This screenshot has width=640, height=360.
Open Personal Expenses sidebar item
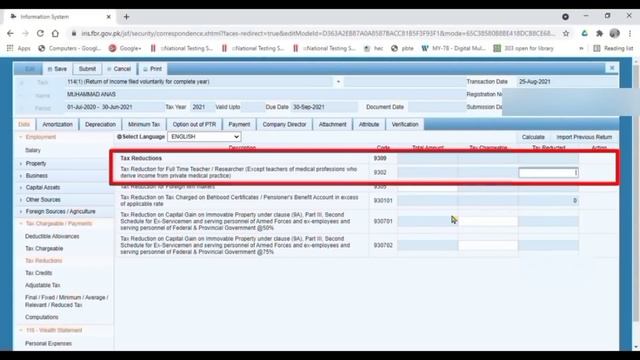click(x=48, y=343)
